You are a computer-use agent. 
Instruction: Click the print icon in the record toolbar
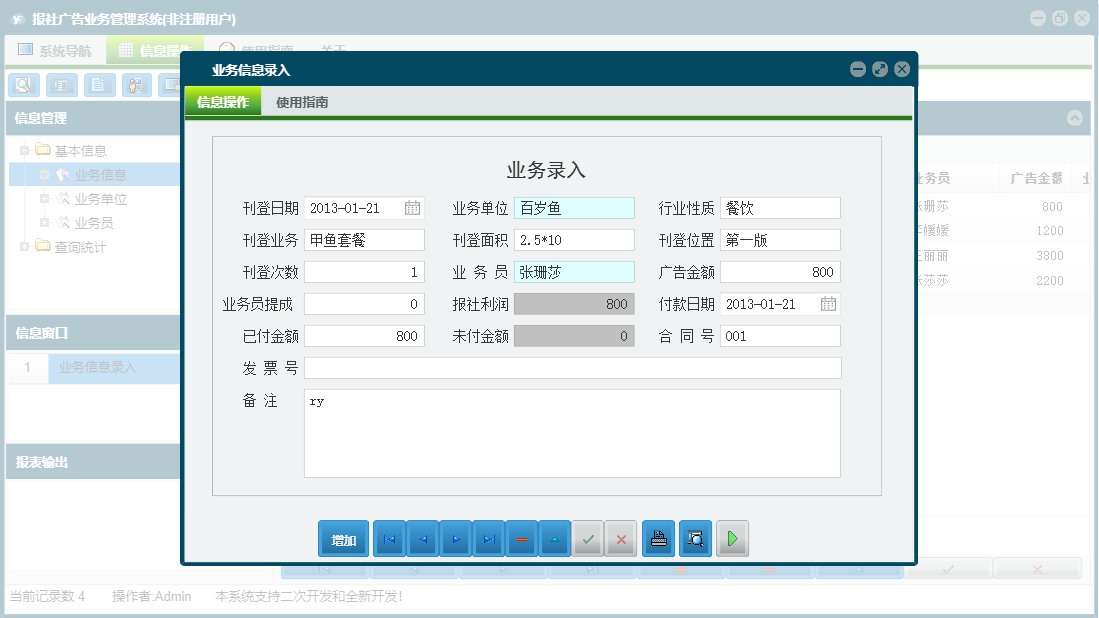[657, 538]
